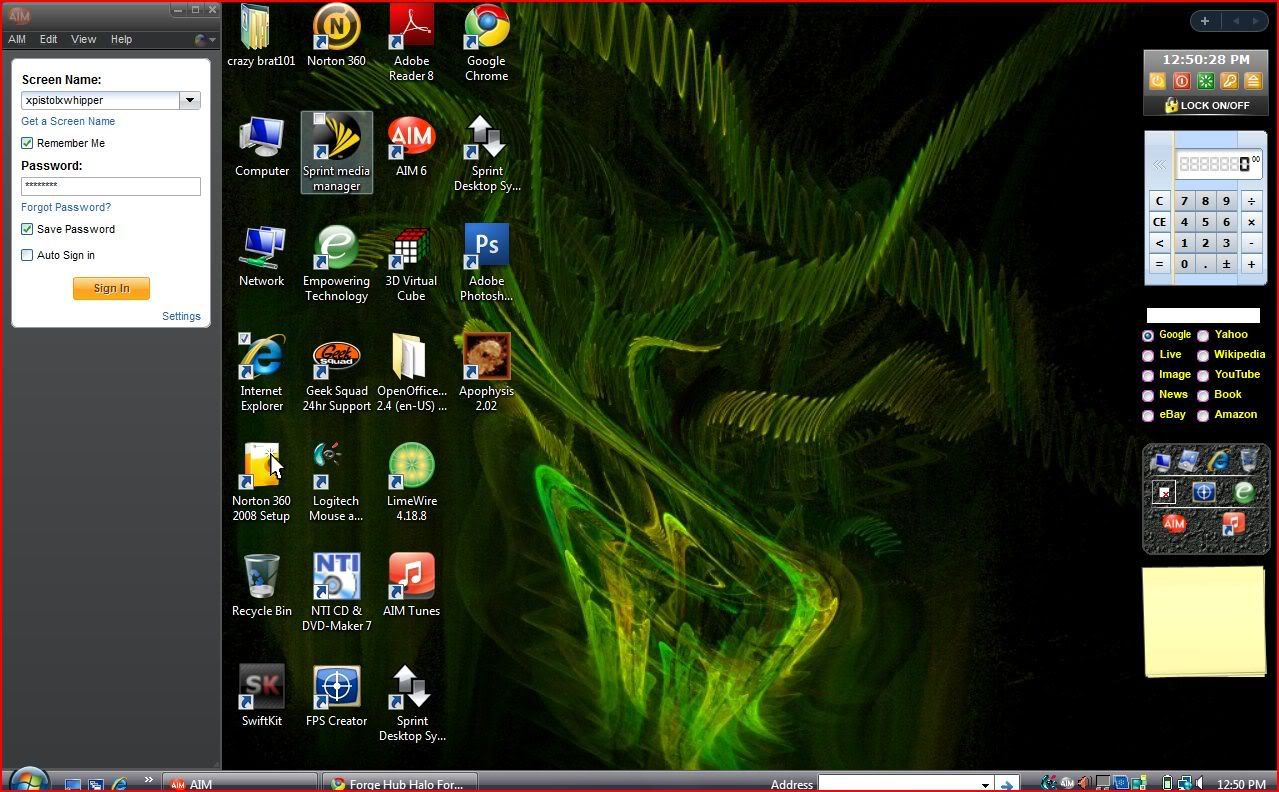This screenshot has width=1279, height=792.
Task: Switch to Forge Hub Halo taskbar button
Action: (399, 783)
